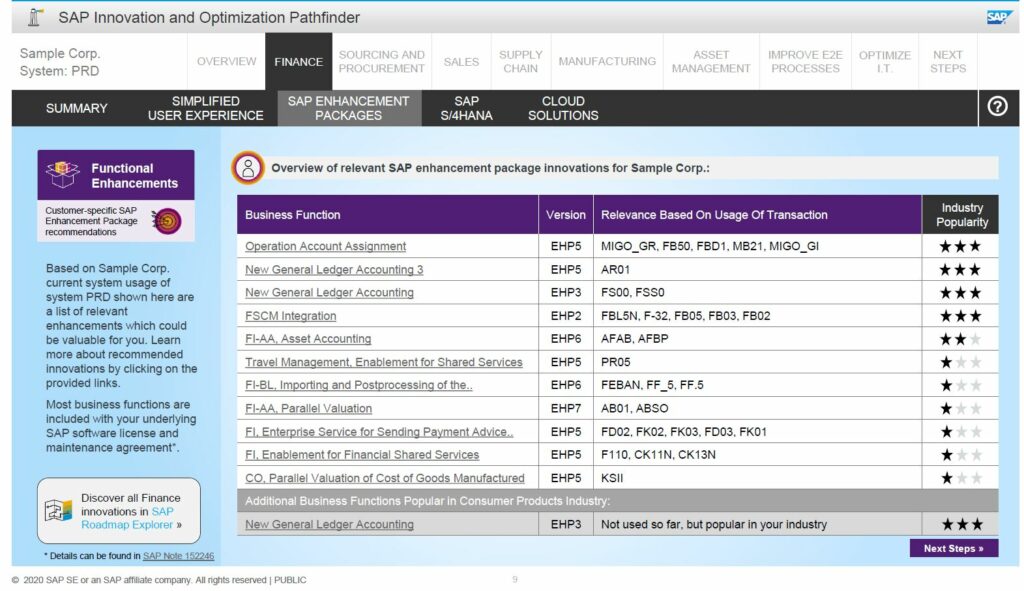The image size is (1024, 591).
Task: Click the Functional Enhancements box icon
Action: [x=62, y=174]
